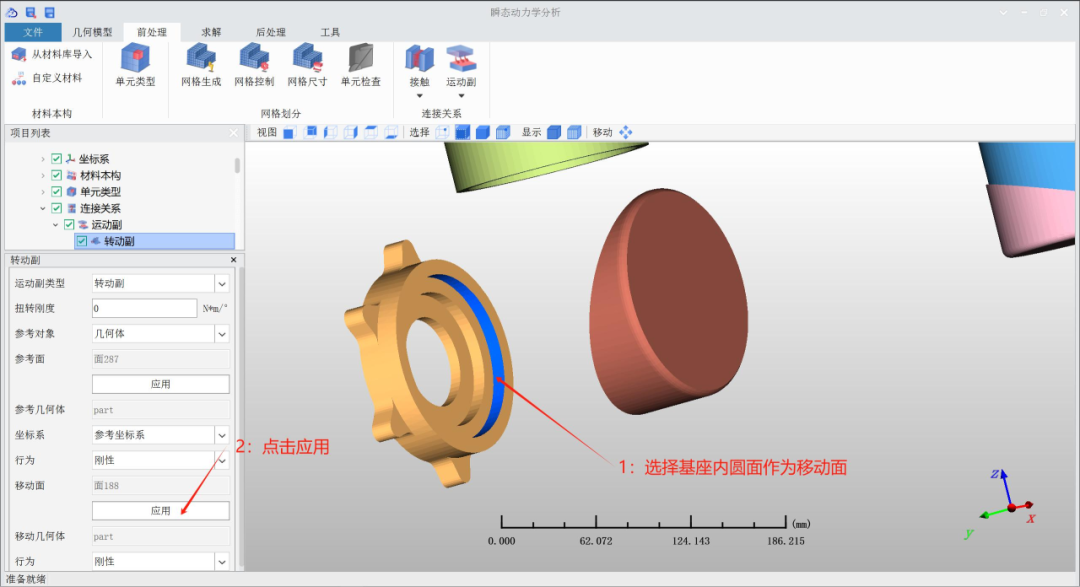
Task: Choose solid body selection mode icon
Action: 483,132
